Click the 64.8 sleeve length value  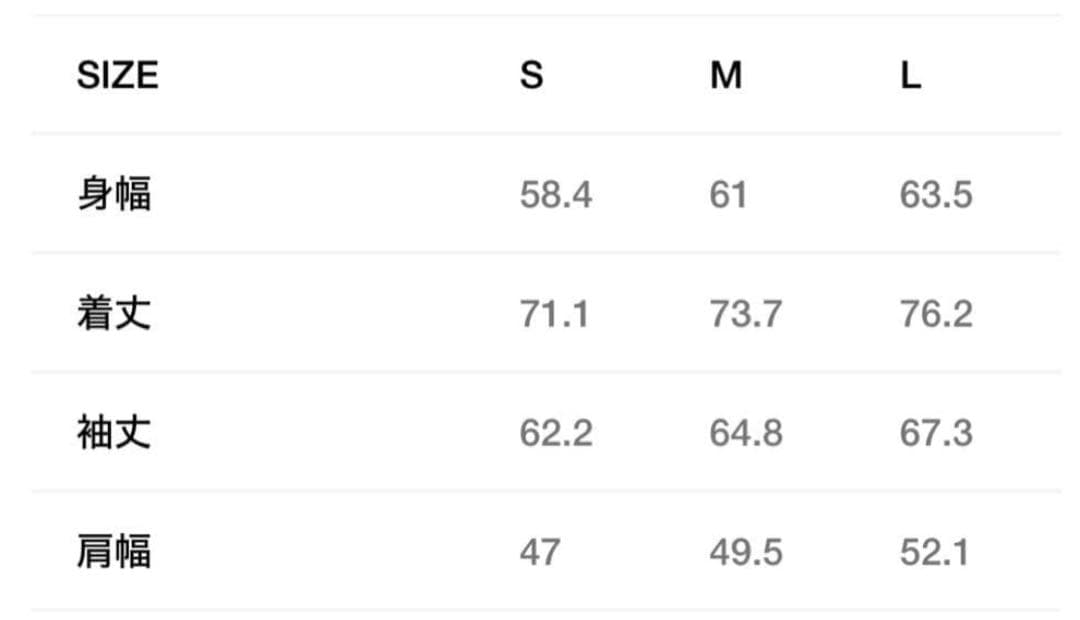[745, 433]
